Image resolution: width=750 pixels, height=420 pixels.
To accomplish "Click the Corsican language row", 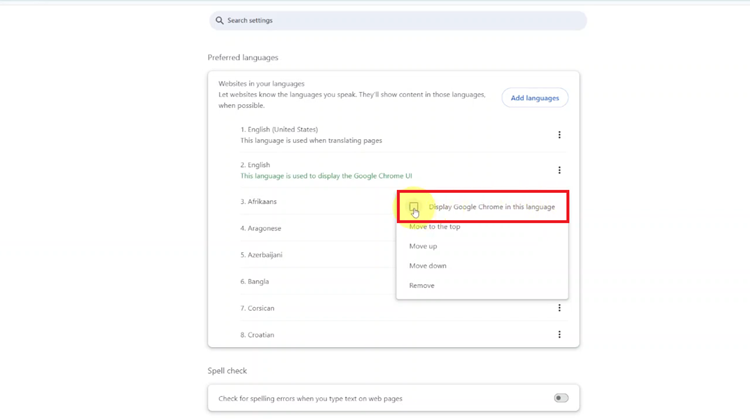I will (x=403, y=308).
